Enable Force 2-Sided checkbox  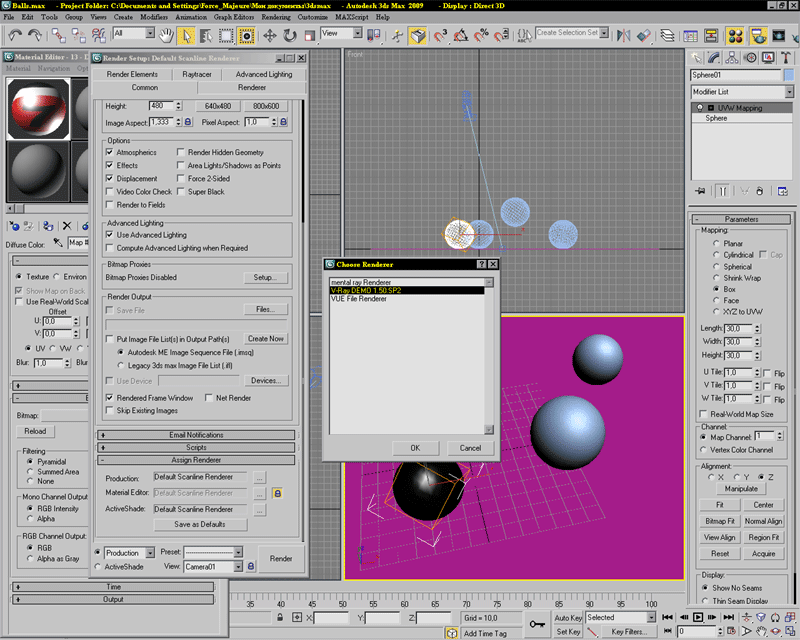click(181, 179)
